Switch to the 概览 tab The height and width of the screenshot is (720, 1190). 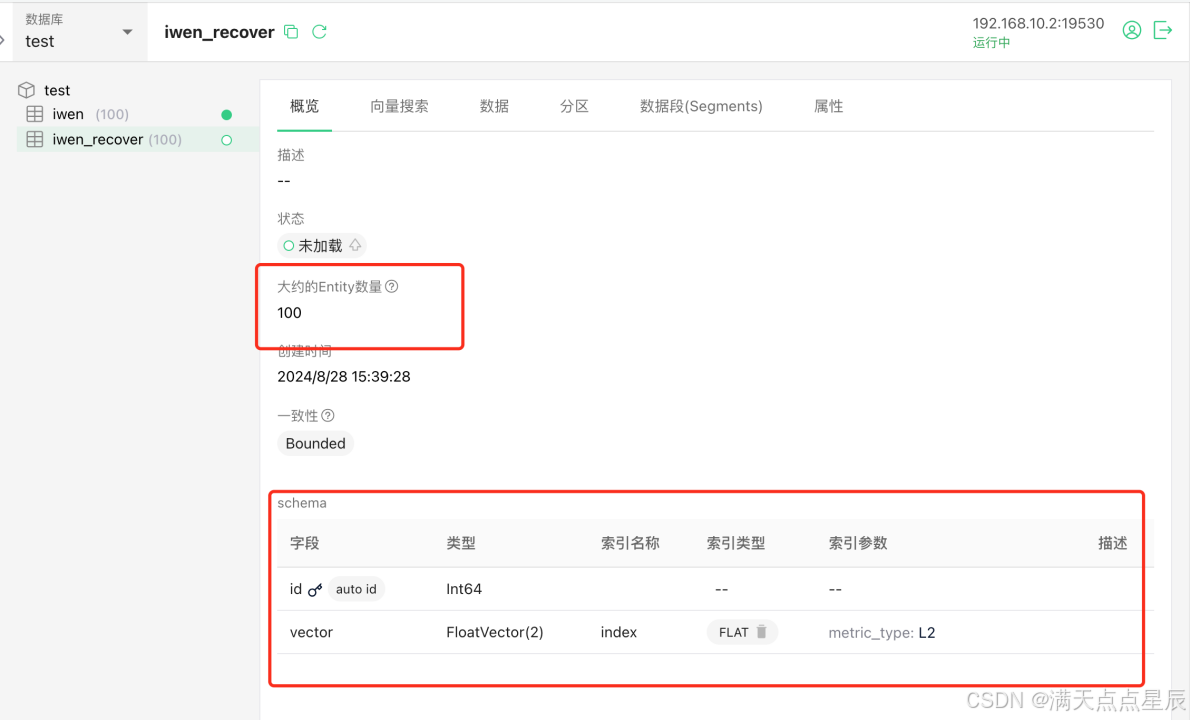(304, 106)
